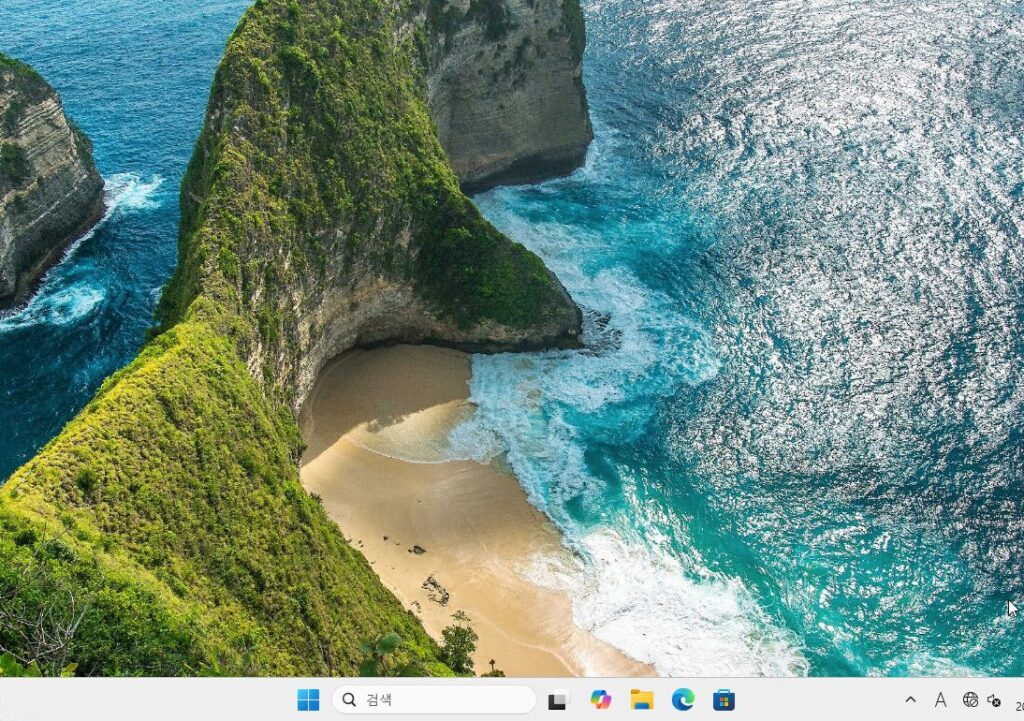Screen dimensions: 1024x721
Task: Open network status globe icon
Action: (970, 700)
